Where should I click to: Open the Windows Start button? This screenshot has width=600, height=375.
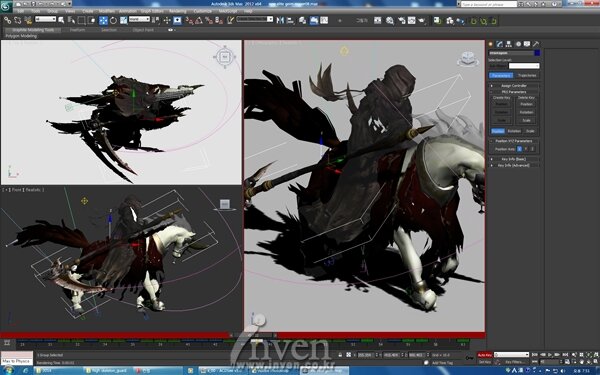(x=8, y=370)
